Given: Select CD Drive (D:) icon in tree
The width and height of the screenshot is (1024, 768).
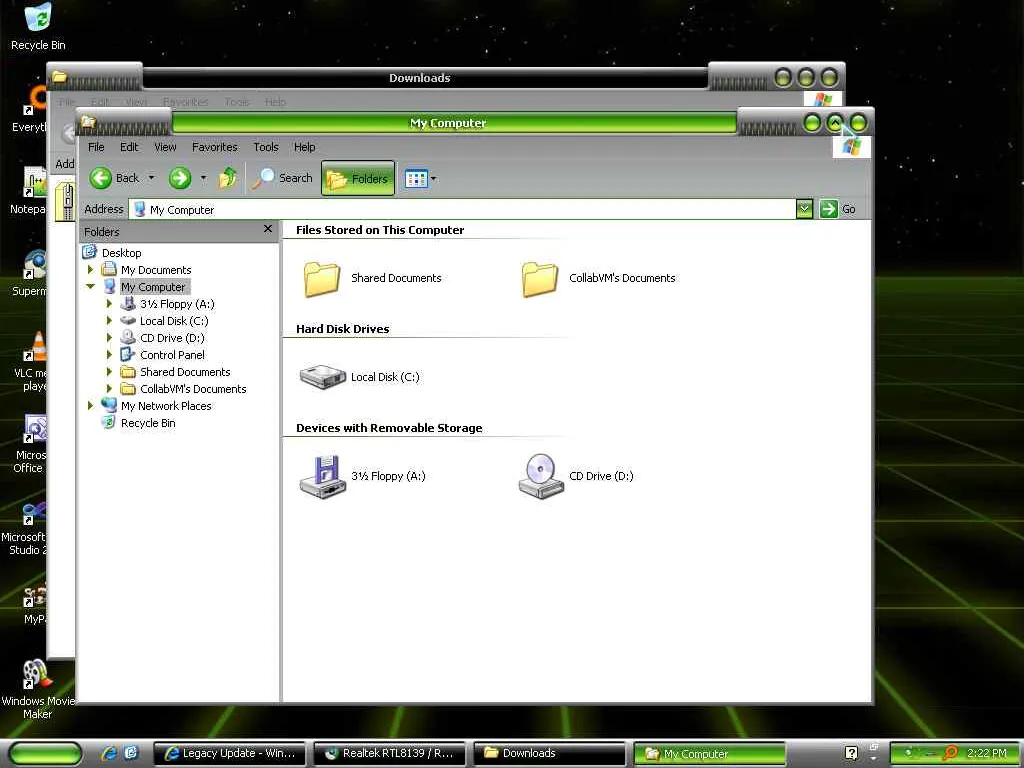Looking at the screenshot, I should click(128, 338).
